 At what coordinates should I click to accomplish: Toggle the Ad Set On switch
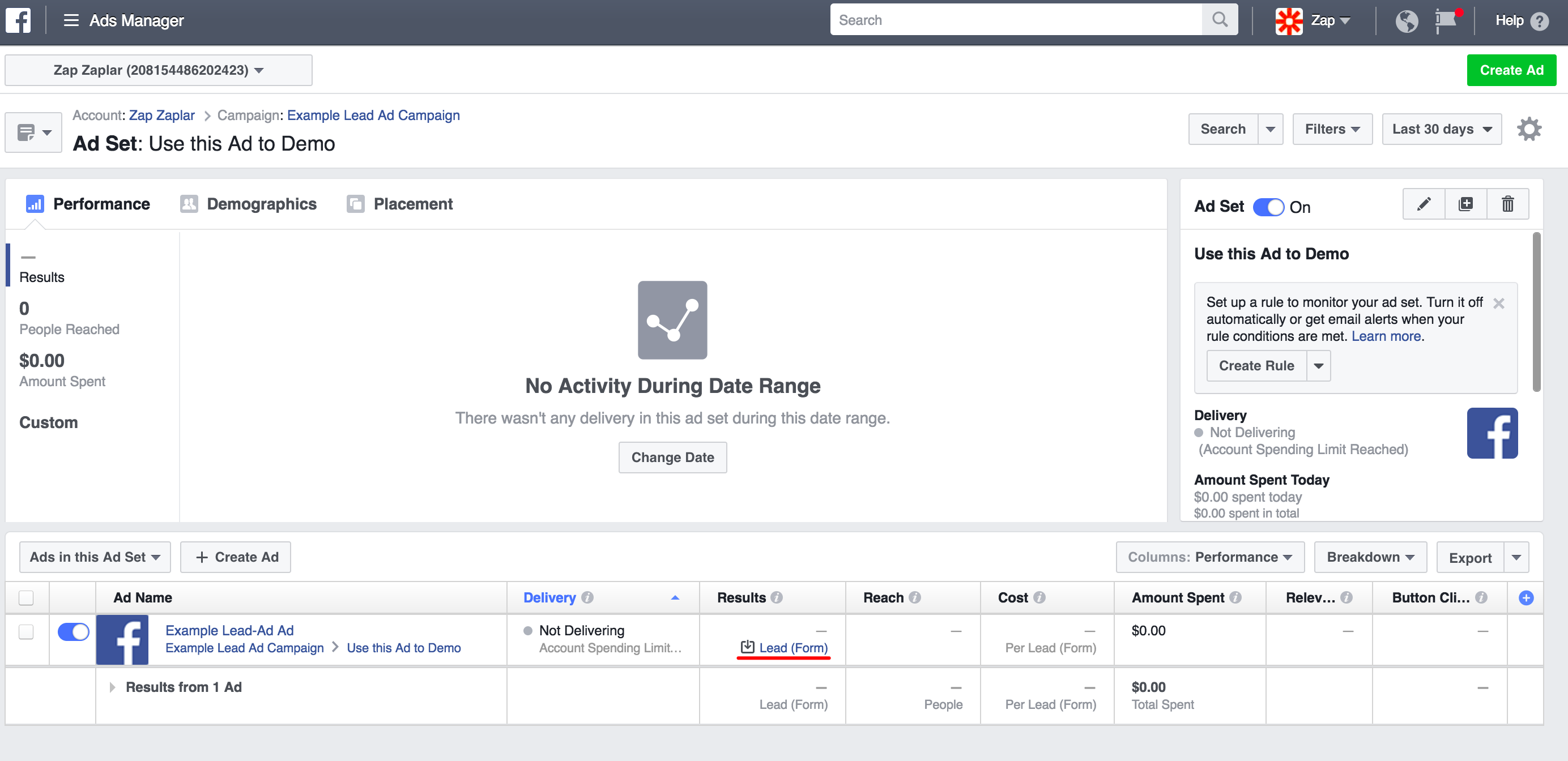pyautogui.click(x=1268, y=207)
